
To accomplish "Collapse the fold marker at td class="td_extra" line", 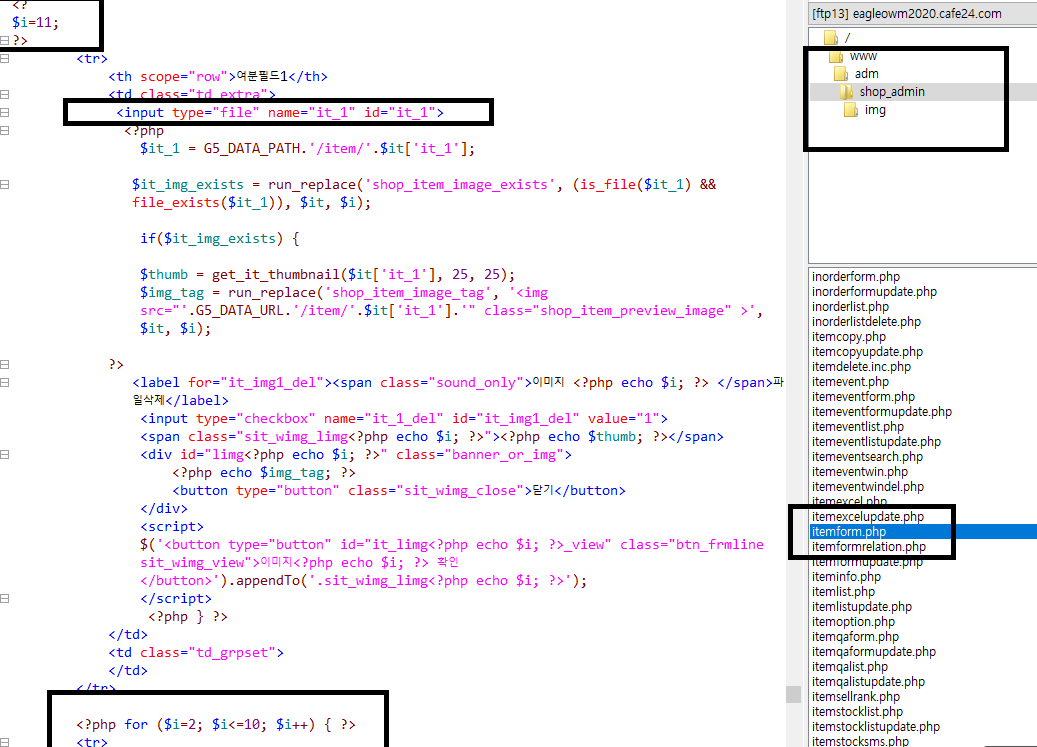I will [5, 95].
